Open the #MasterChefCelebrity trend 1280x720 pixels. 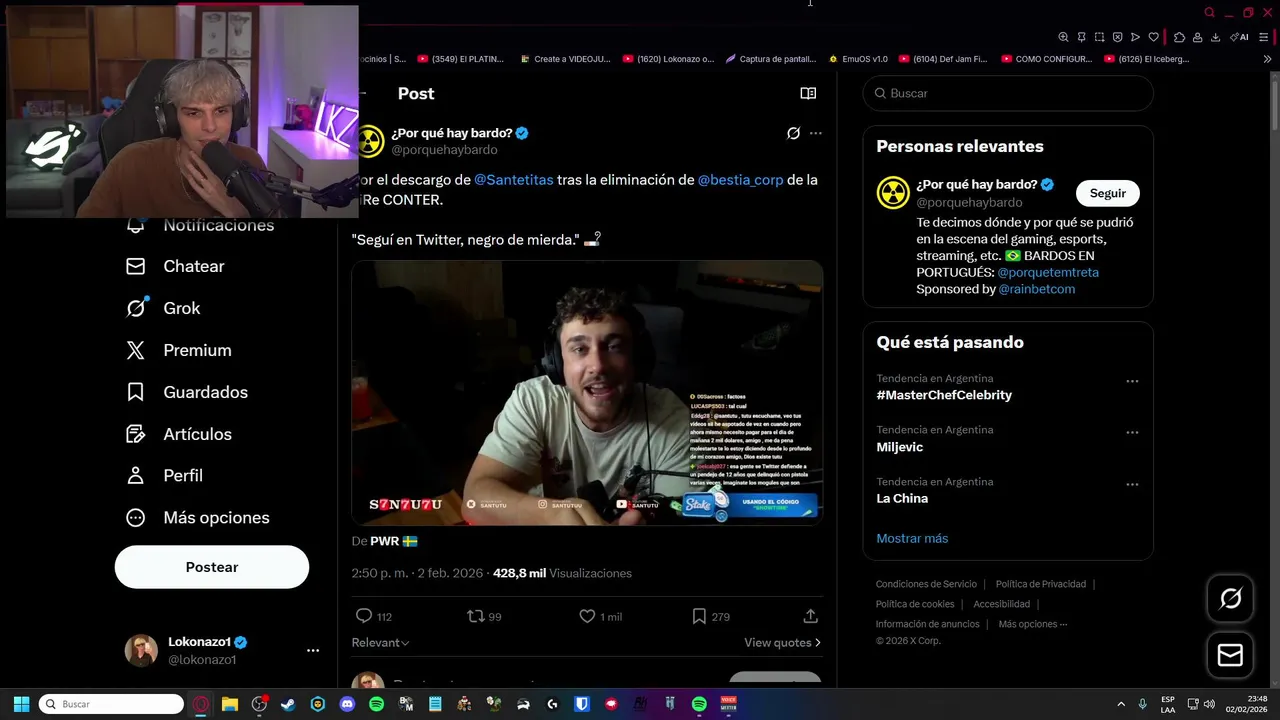(944, 395)
